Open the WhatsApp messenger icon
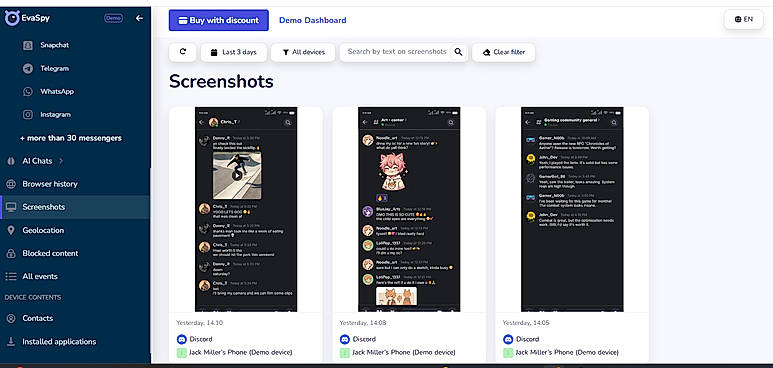The width and height of the screenshot is (773, 368). click(x=28, y=92)
